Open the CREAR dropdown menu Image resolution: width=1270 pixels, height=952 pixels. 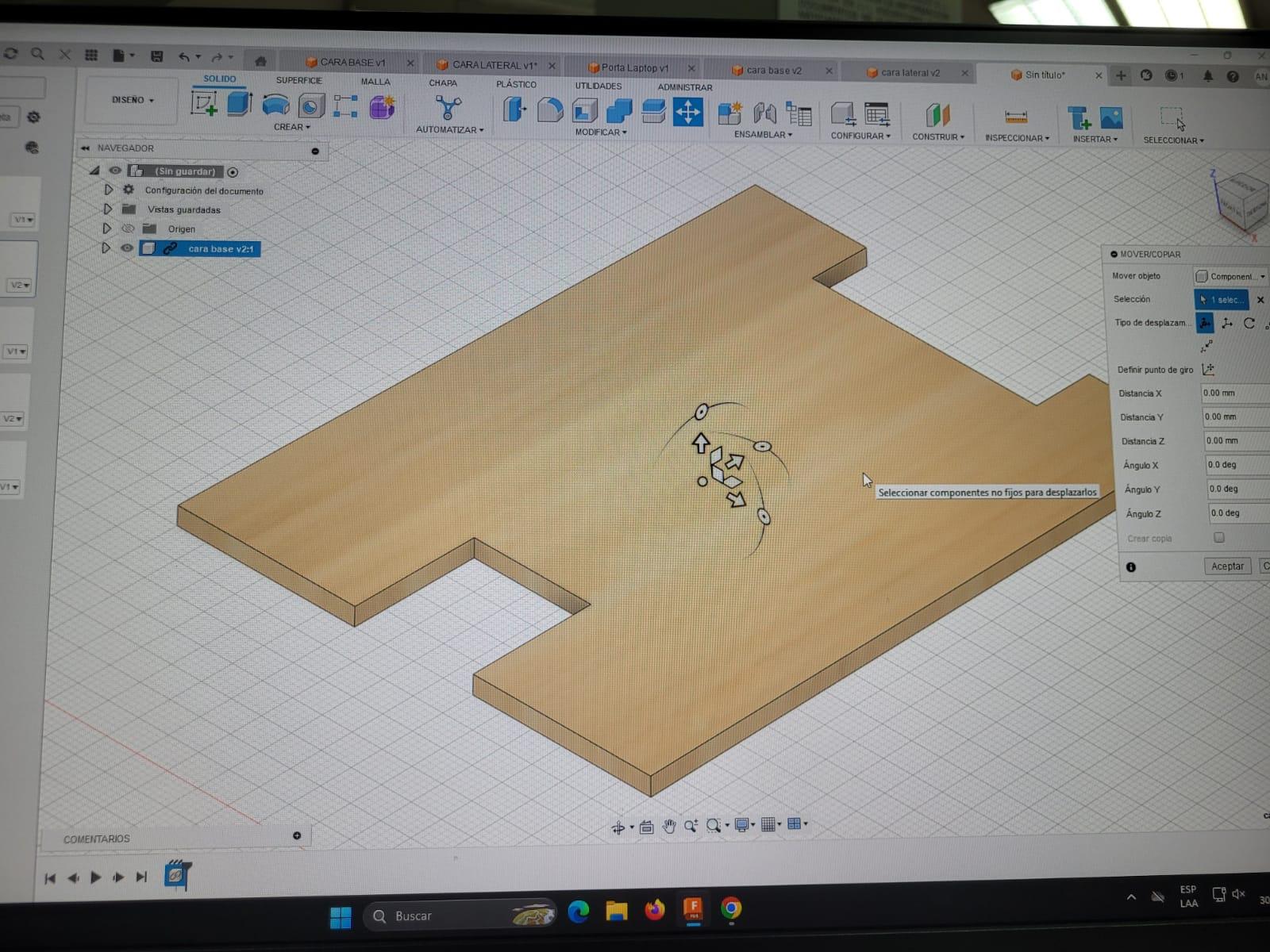(292, 127)
